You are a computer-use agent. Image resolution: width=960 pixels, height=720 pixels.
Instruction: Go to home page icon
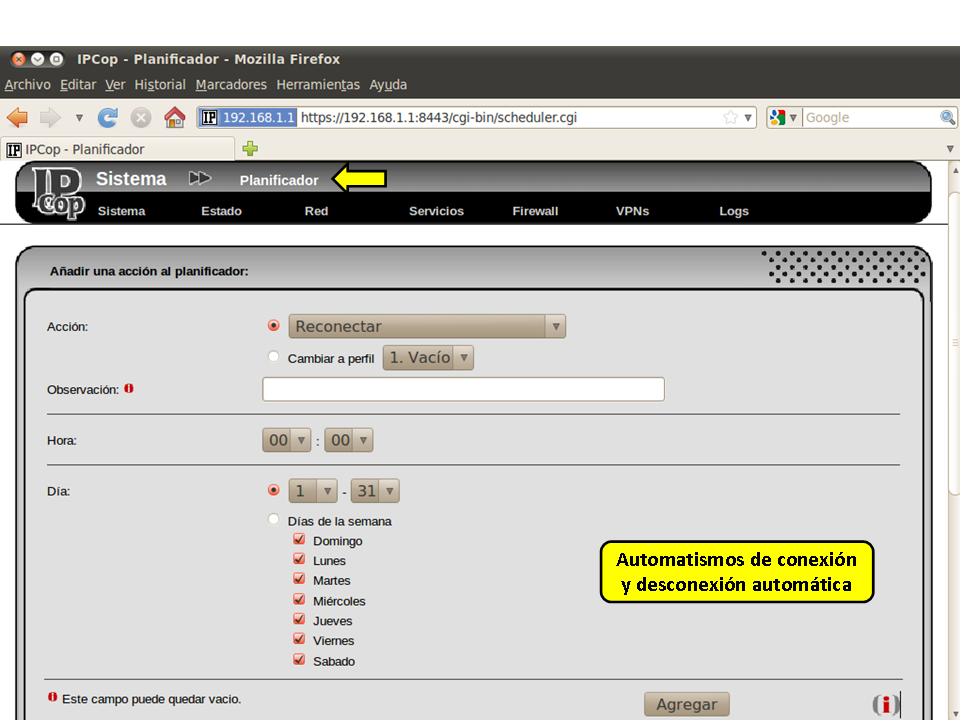click(x=174, y=118)
